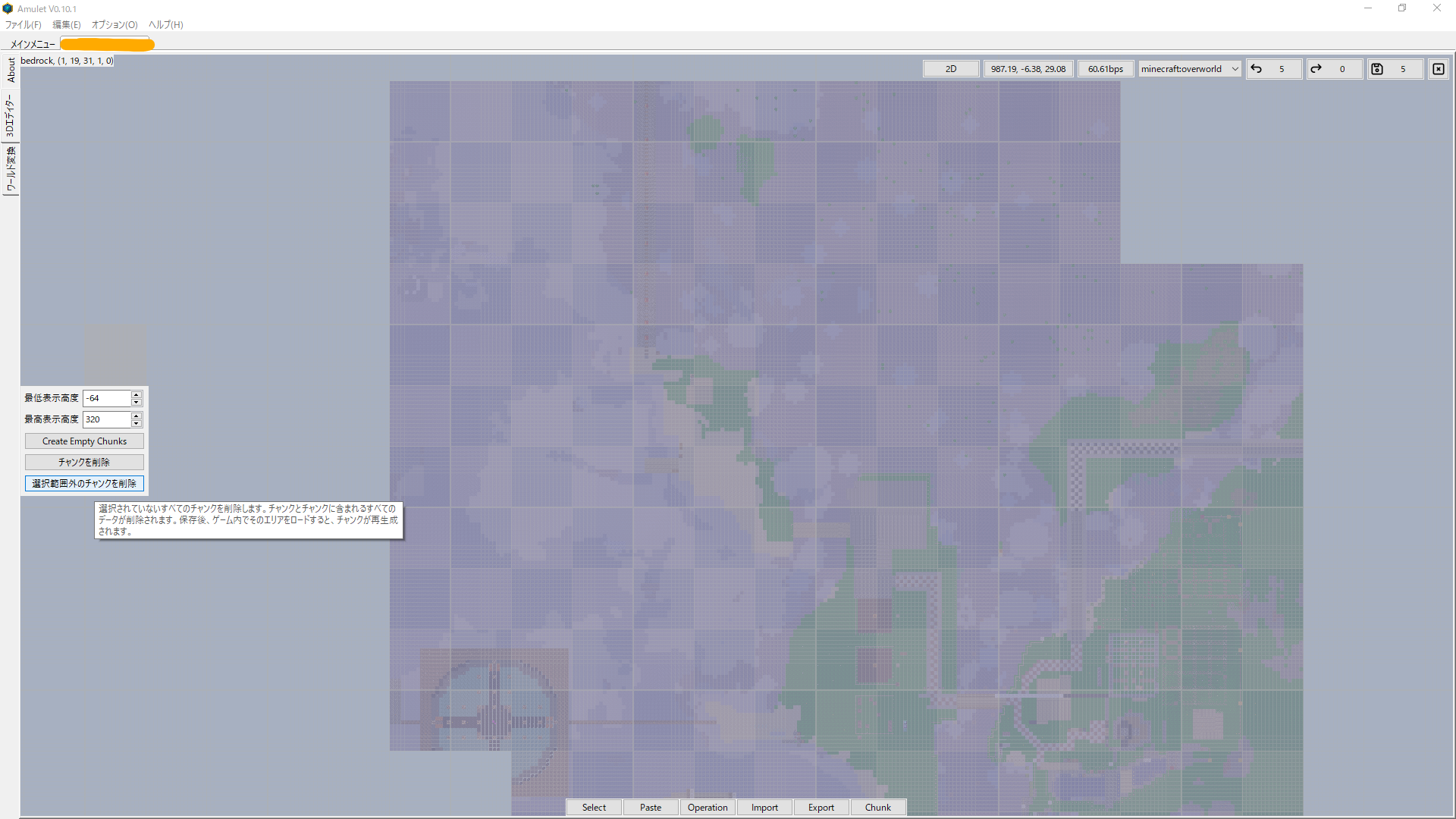Toggle the 2D projection view button
Screen dimensions: 1456x819
[x=951, y=69]
